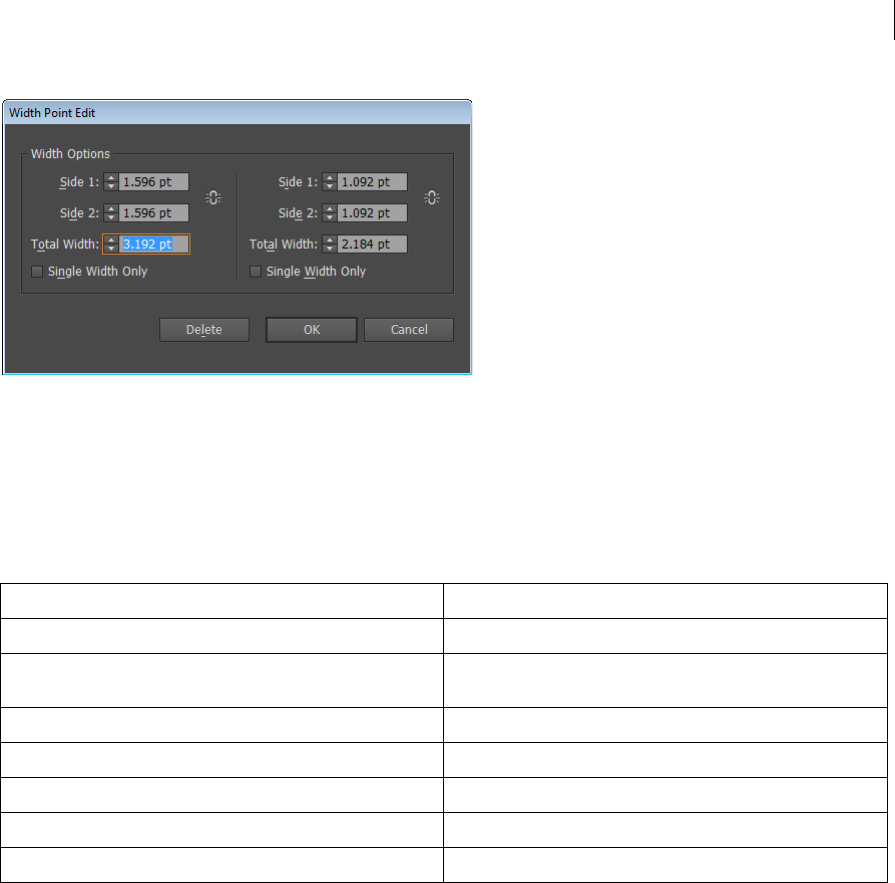Focus the Total Width field showing 3.192 pt
This screenshot has width=895, height=883.
154,244
